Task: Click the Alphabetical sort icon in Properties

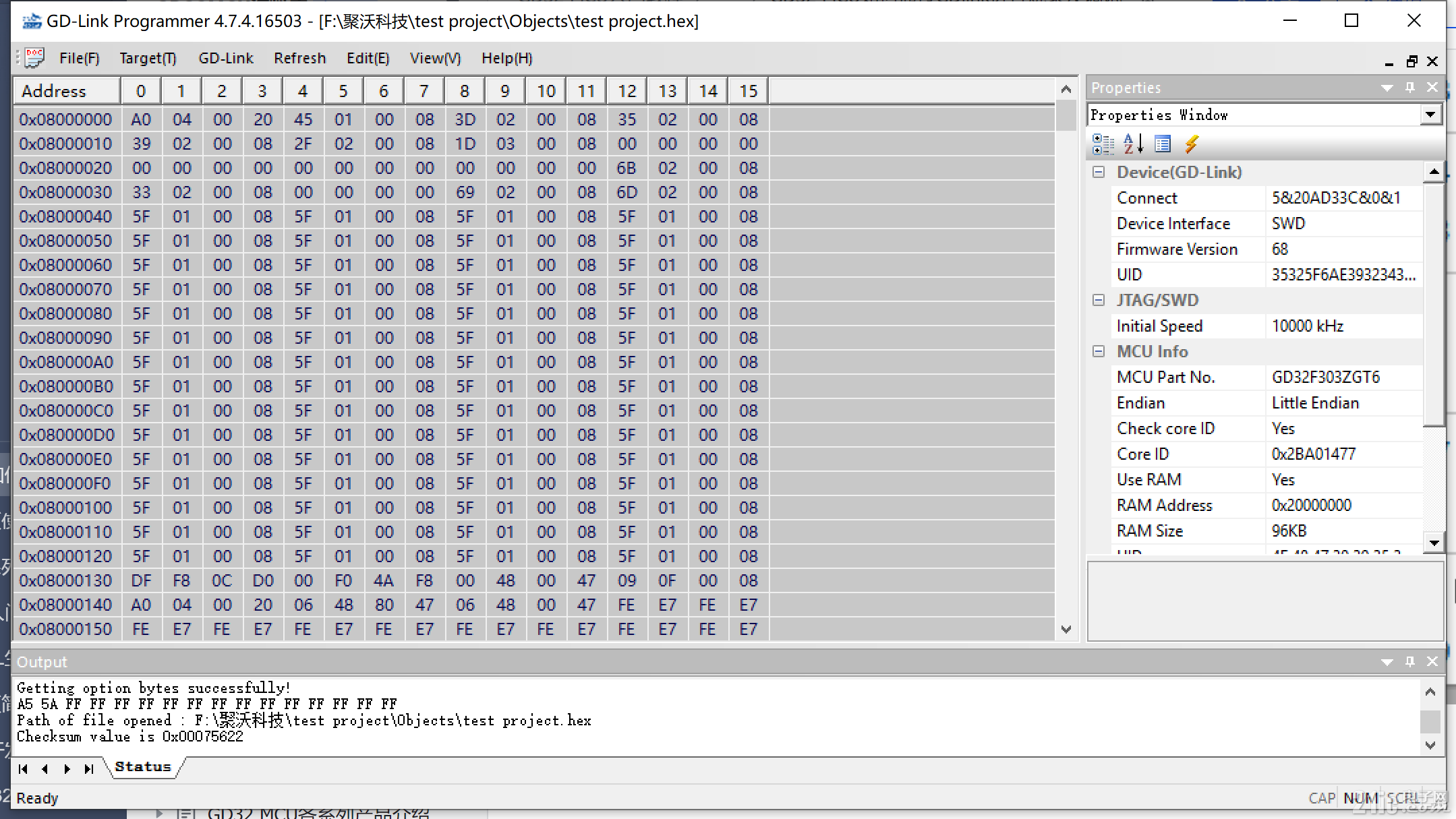Action: [1133, 144]
